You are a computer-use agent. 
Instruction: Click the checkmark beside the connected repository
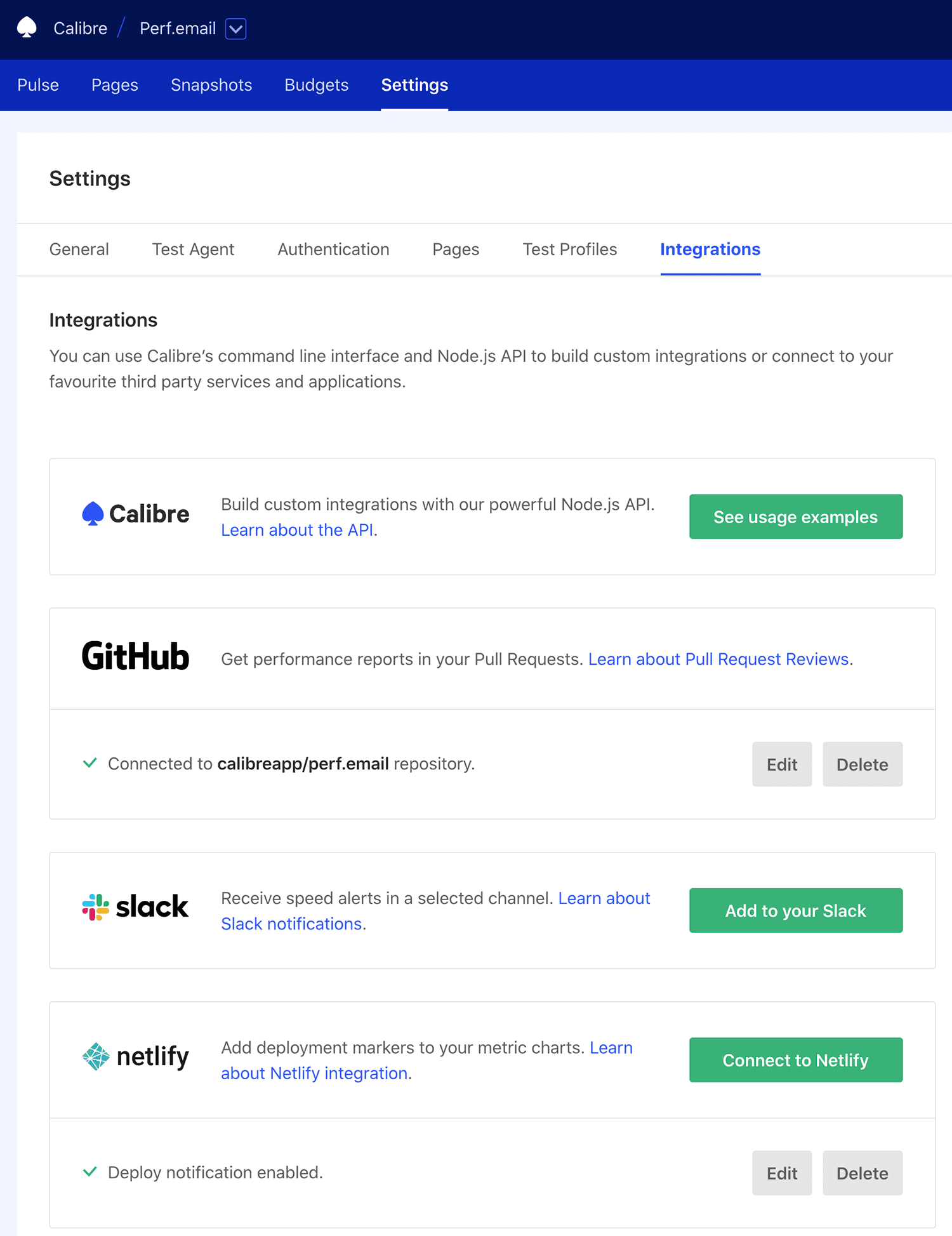[x=89, y=762]
